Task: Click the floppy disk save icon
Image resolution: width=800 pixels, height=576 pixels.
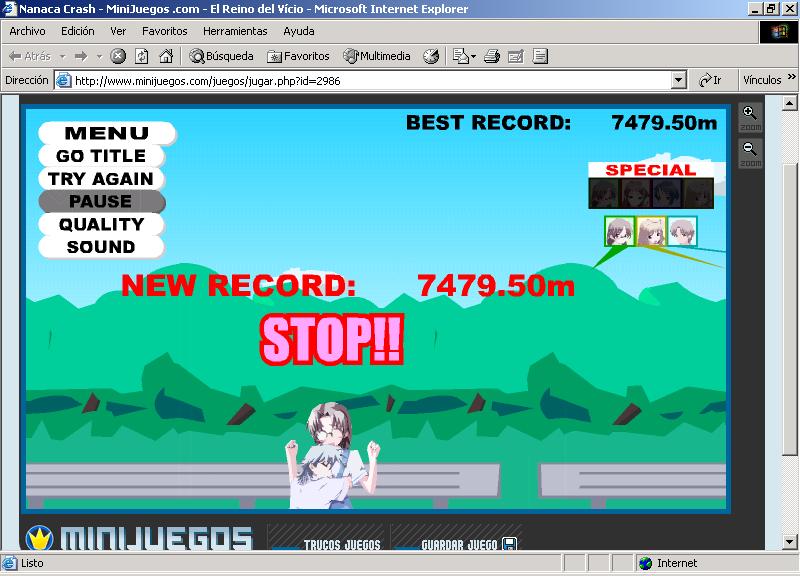Action: [x=509, y=544]
